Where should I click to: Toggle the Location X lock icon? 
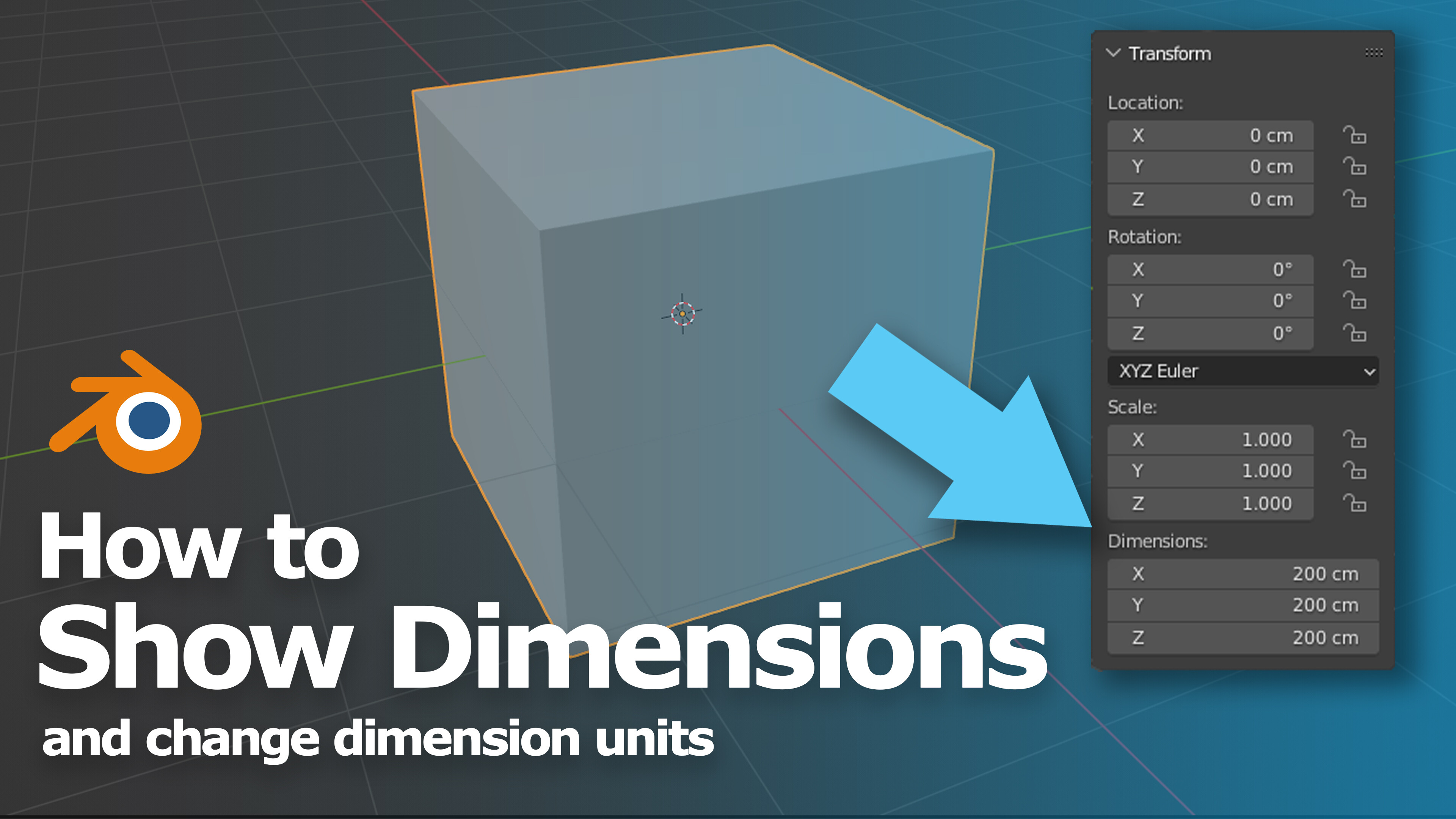pos(1354,136)
